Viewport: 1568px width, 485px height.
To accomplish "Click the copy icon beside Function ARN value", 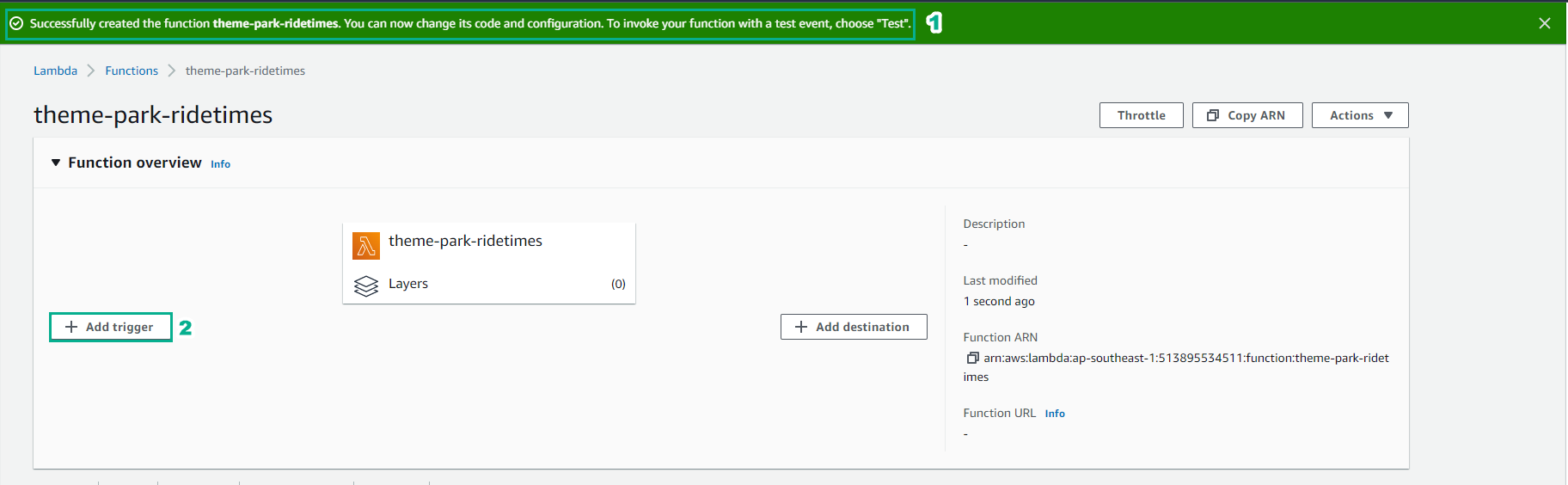I will tap(972, 358).
